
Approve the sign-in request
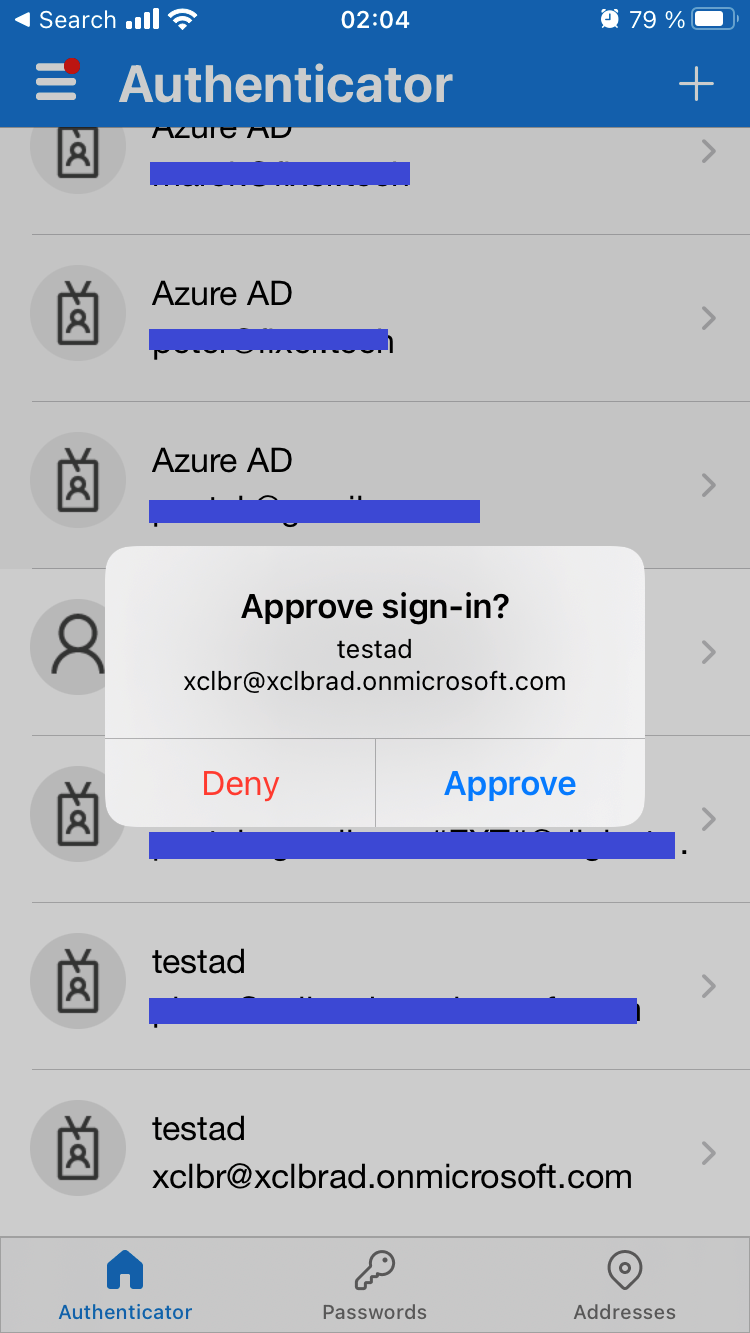coord(510,784)
